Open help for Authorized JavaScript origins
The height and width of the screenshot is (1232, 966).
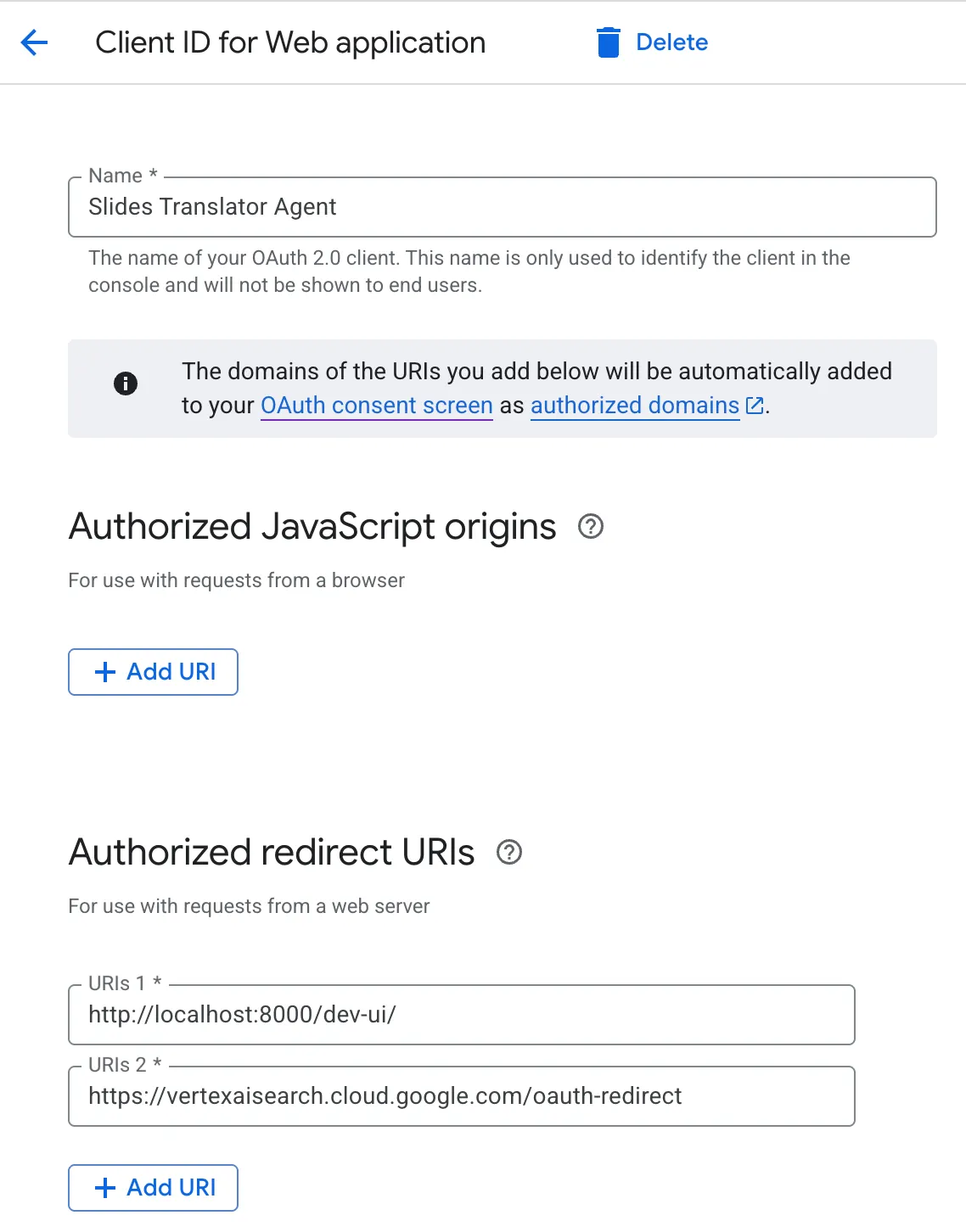point(591,526)
